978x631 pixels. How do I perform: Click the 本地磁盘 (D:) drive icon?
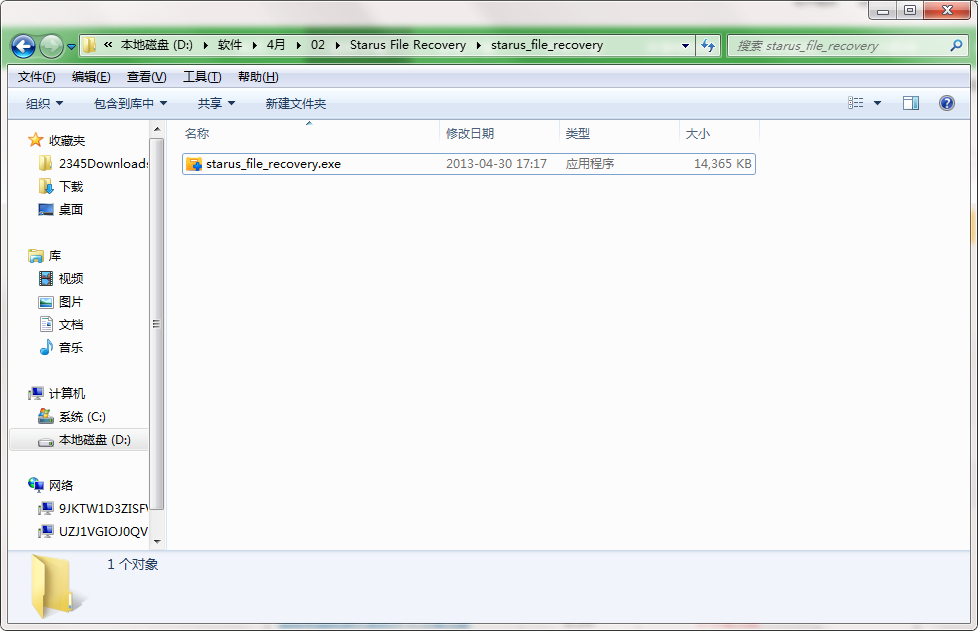[x=46, y=442]
